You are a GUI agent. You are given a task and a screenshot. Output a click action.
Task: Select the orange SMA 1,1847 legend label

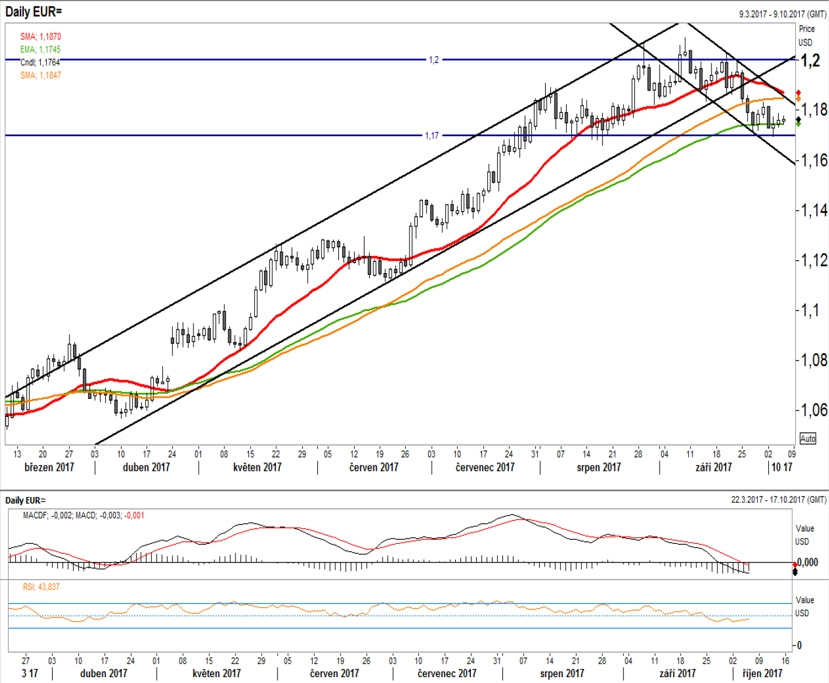41,75
